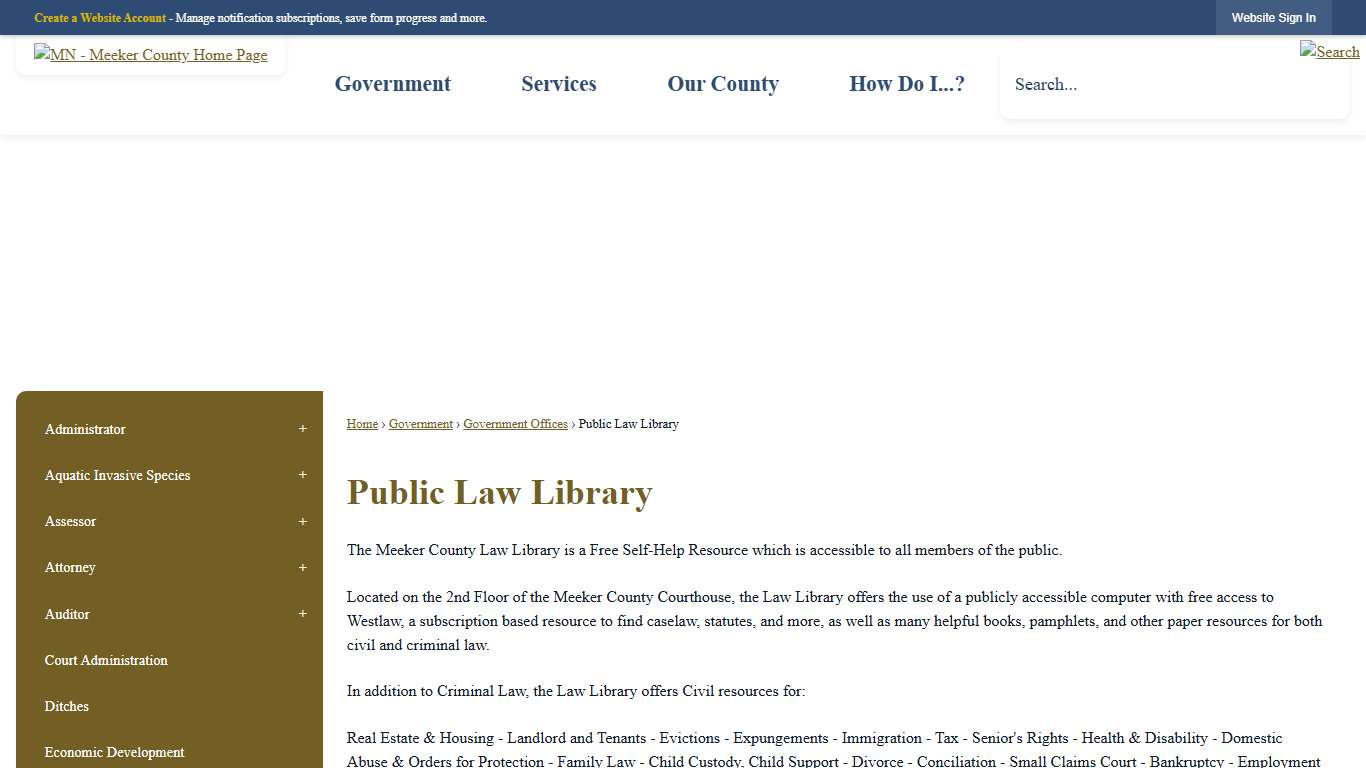The image size is (1366, 768).
Task: Click Create a Website Account
Action: [99, 17]
